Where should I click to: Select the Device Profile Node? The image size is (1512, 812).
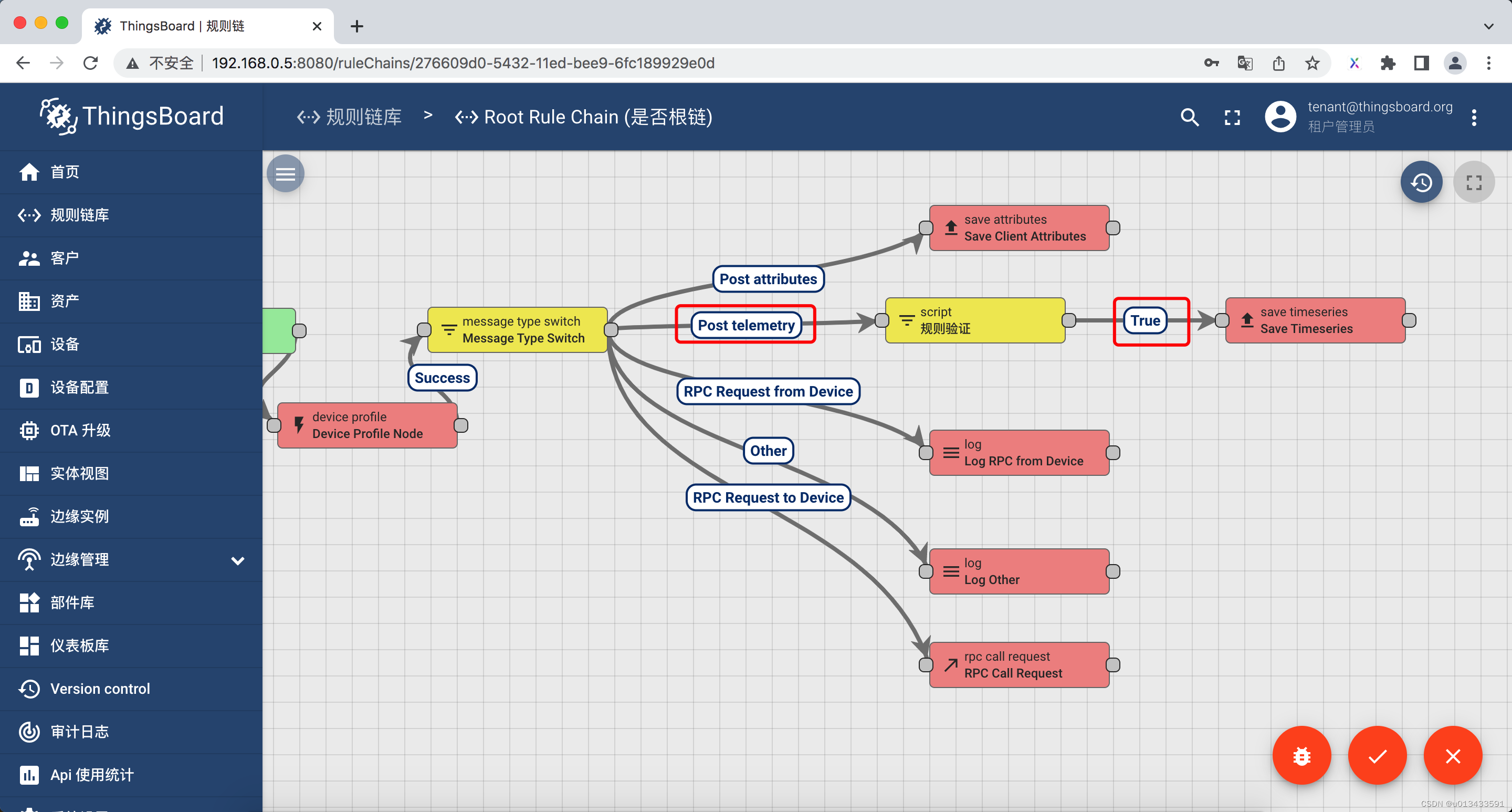(x=367, y=425)
